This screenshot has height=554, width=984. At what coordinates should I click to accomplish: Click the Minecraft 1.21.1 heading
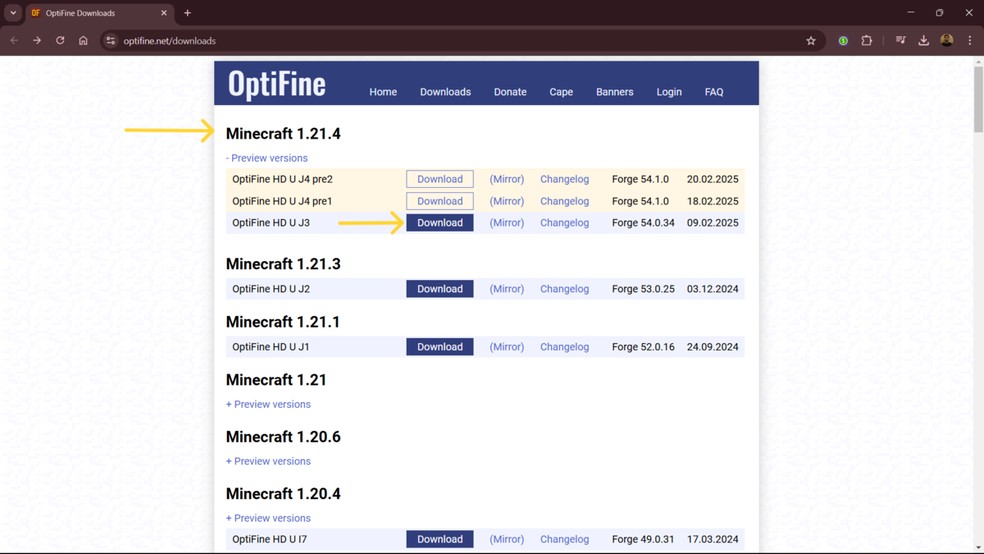point(283,322)
